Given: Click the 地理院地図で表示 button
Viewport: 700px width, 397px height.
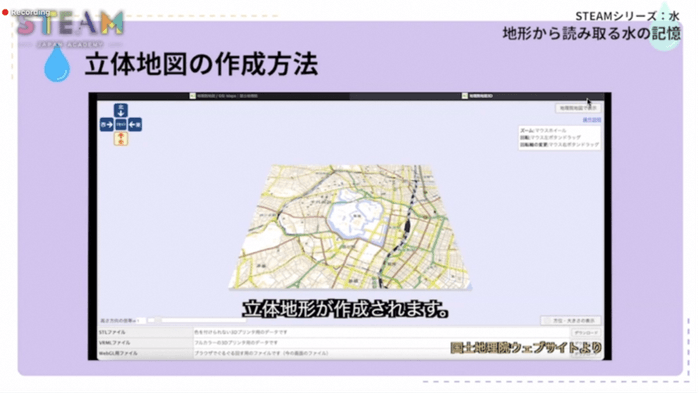Looking at the screenshot, I should (x=578, y=108).
